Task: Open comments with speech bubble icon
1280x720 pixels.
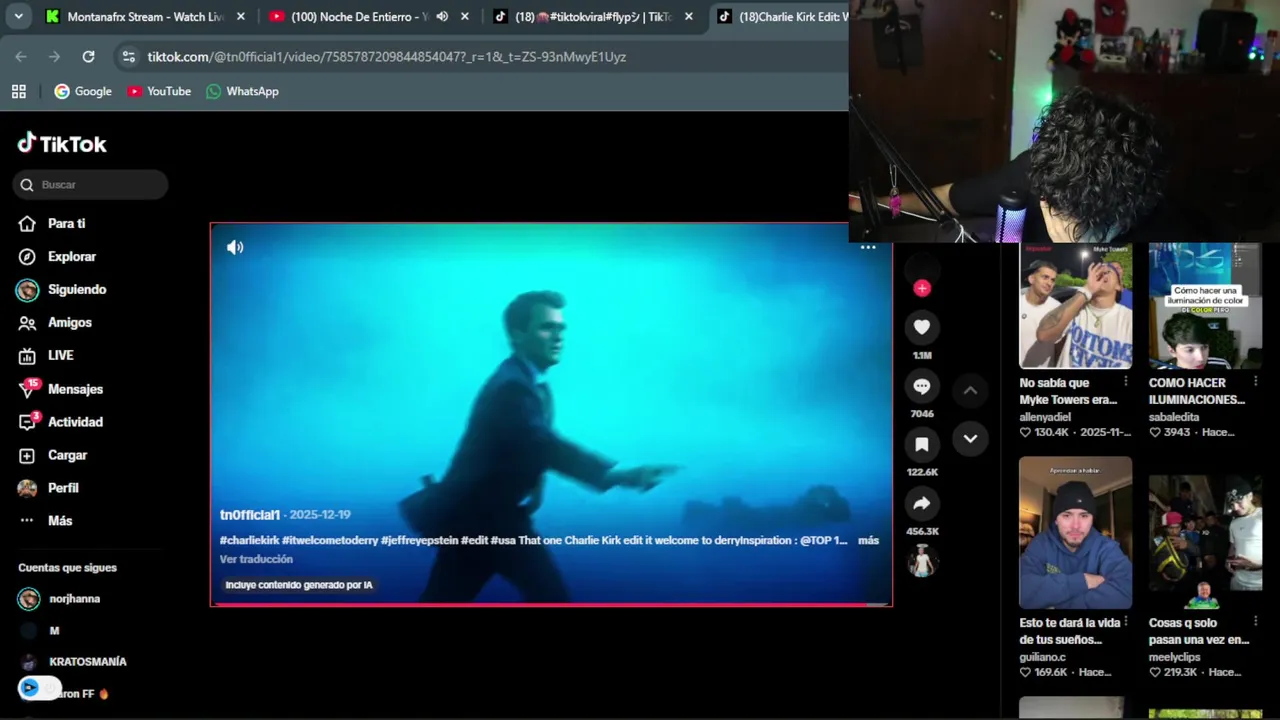Action: pyautogui.click(x=922, y=386)
